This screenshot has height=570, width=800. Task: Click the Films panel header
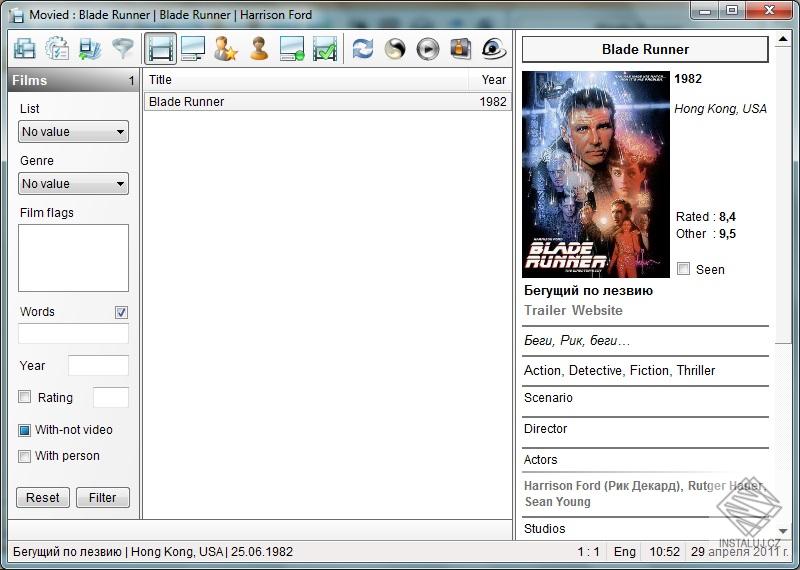pyautogui.click(x=73, y=81)
